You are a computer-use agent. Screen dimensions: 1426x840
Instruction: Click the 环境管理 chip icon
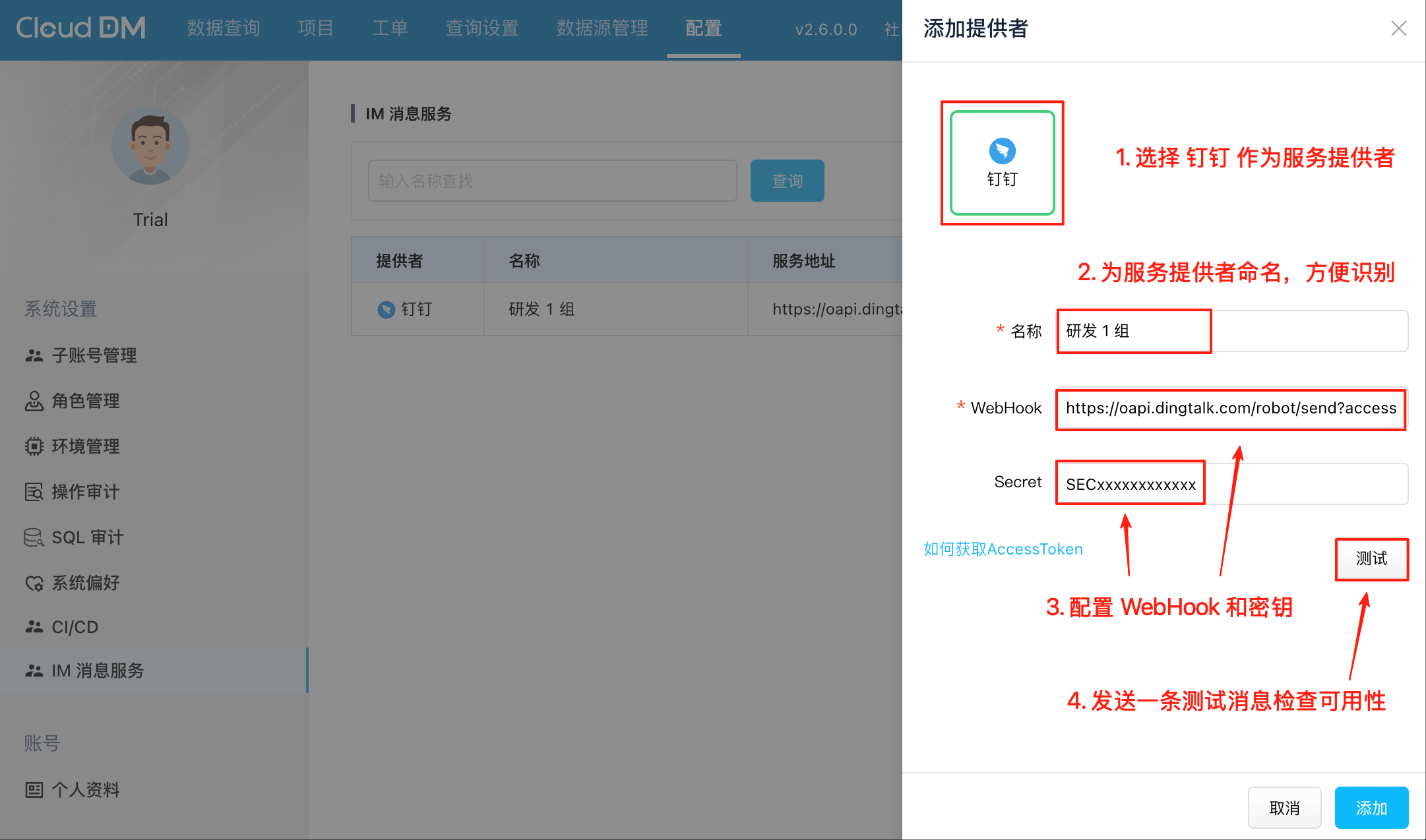point(34,446)
